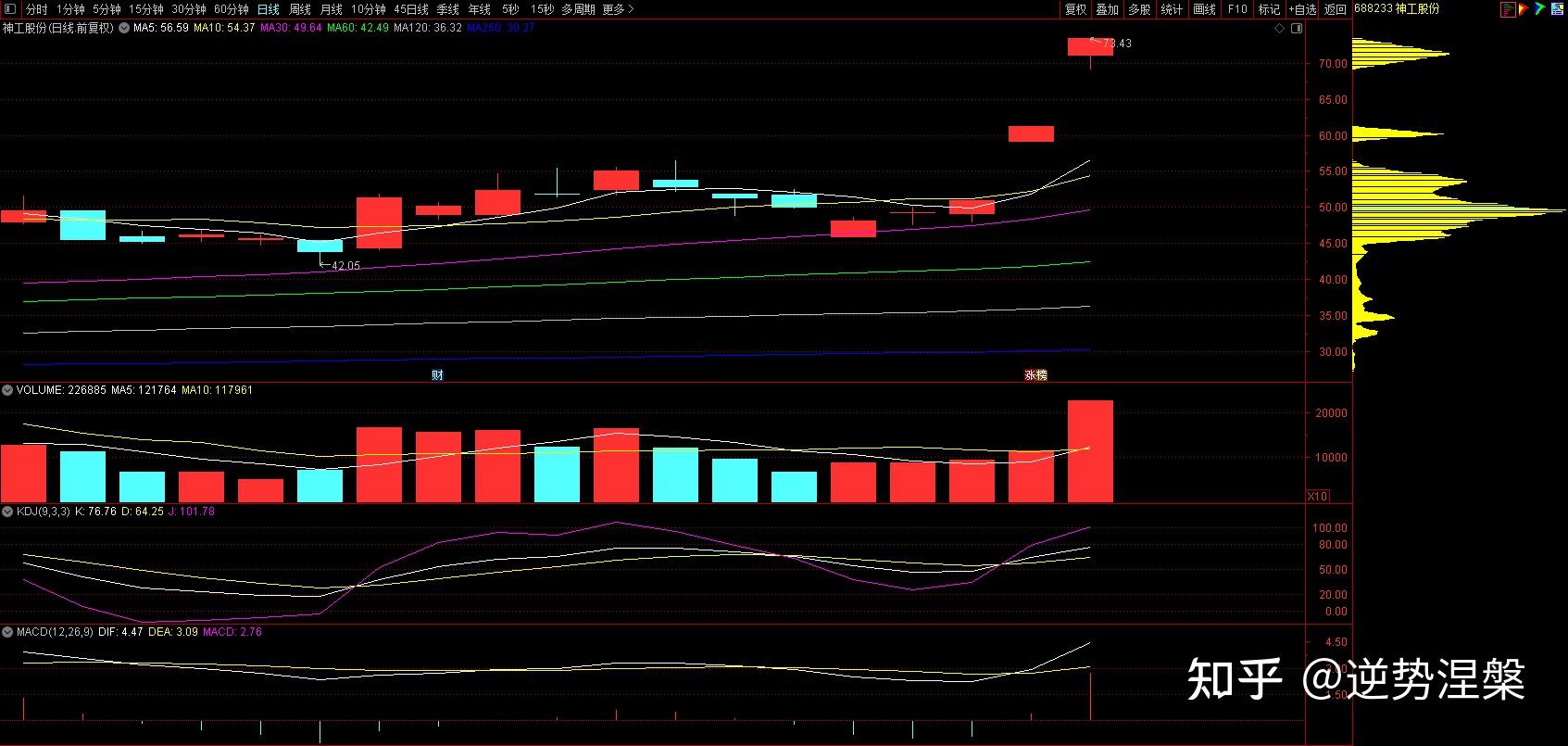Add stock with the +自选 button
The width and height of the screenshot is (1568, 746).
(x=1302, y=9)
